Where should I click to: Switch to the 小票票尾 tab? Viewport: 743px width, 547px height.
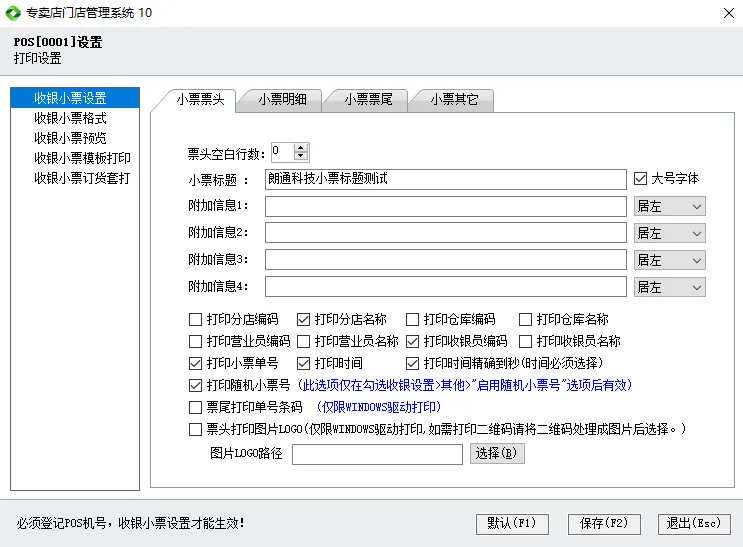[367, 100]
